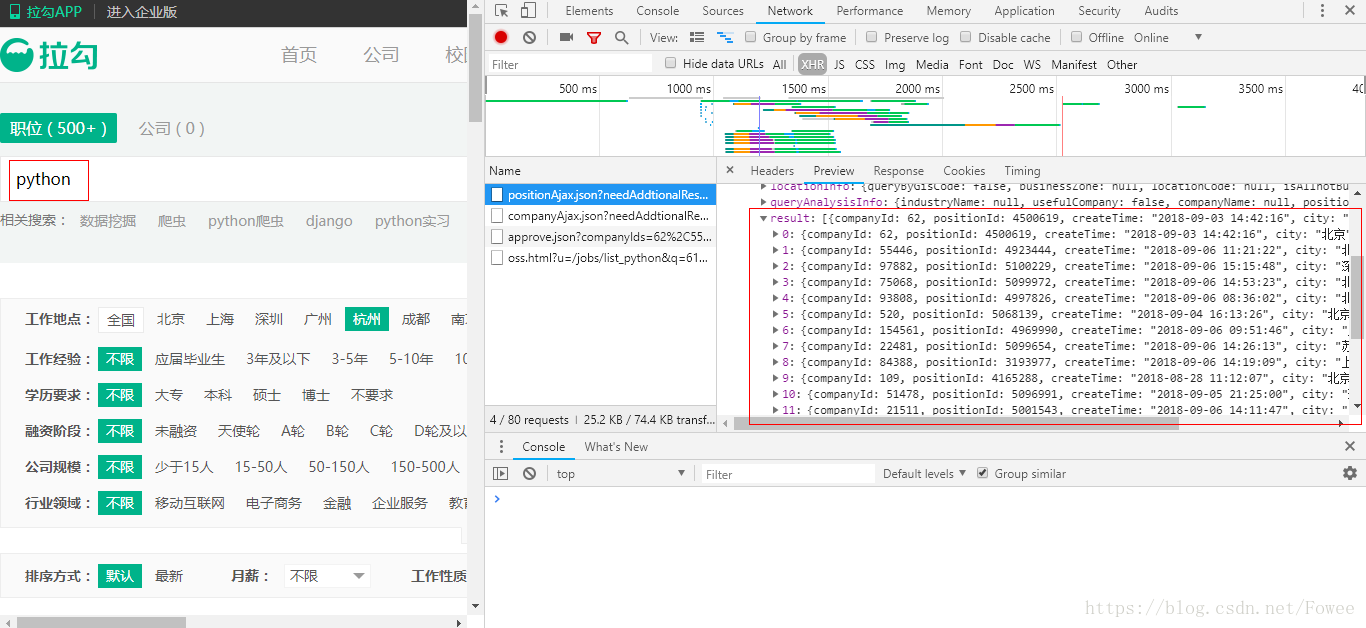This screenshot has height=628, width=1366.
Task: Toggle the red filter funnel icon
Action: point(594,37)
